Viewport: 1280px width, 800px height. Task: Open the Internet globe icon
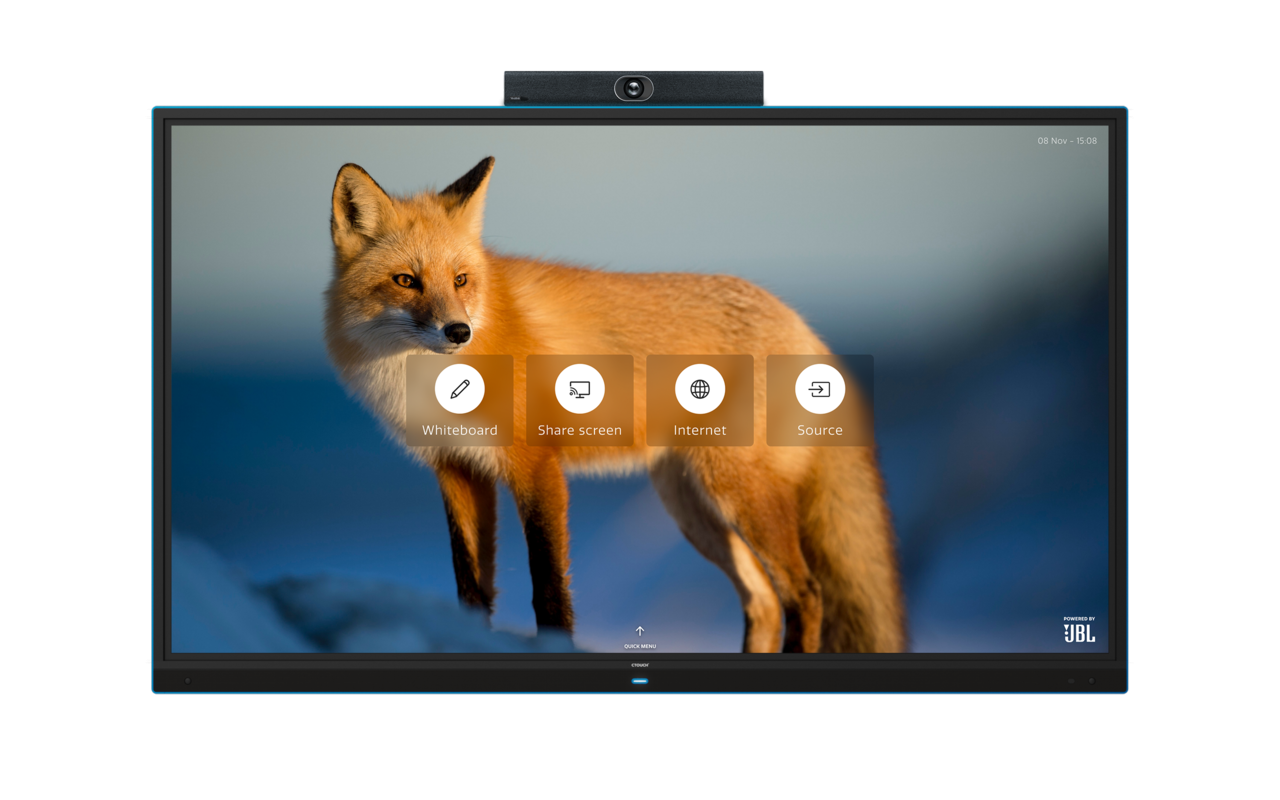pyautogui.click(x=700, y=389)
